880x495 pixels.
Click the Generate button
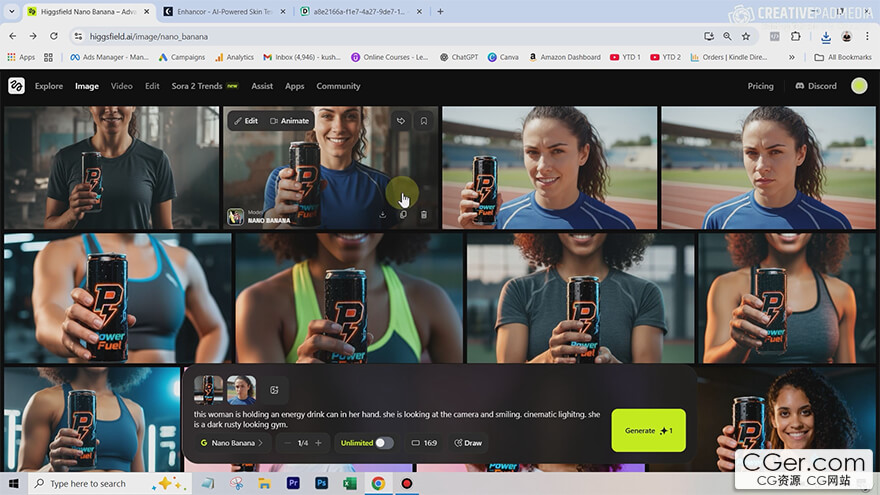coord(648,430)
